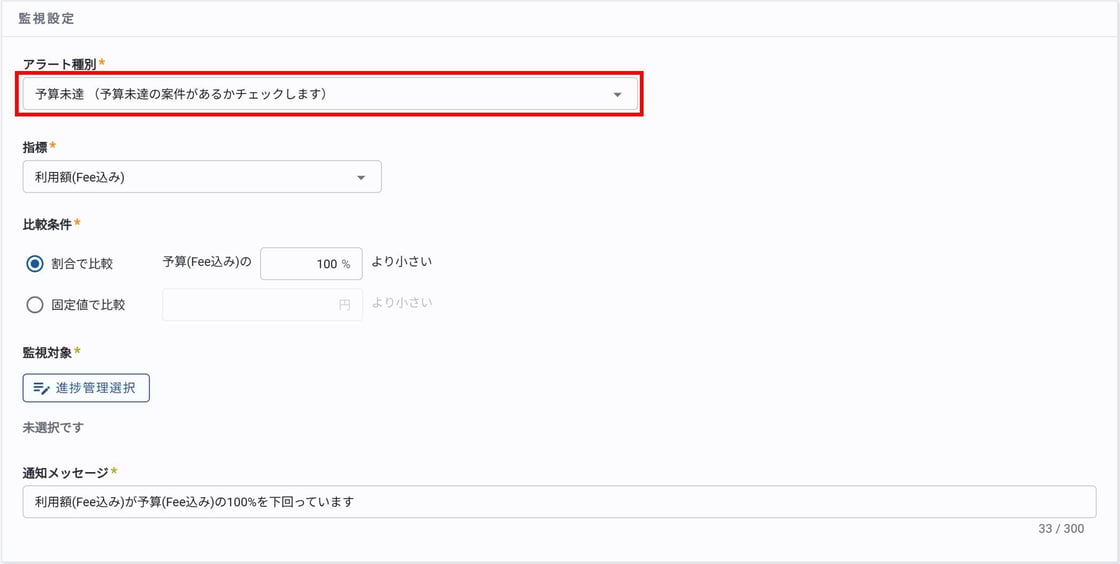Viewport: 1120px width, 564px height.
Task: Click the list-edit icon in 進捗管理選択 button
Action: coord(41,388)
